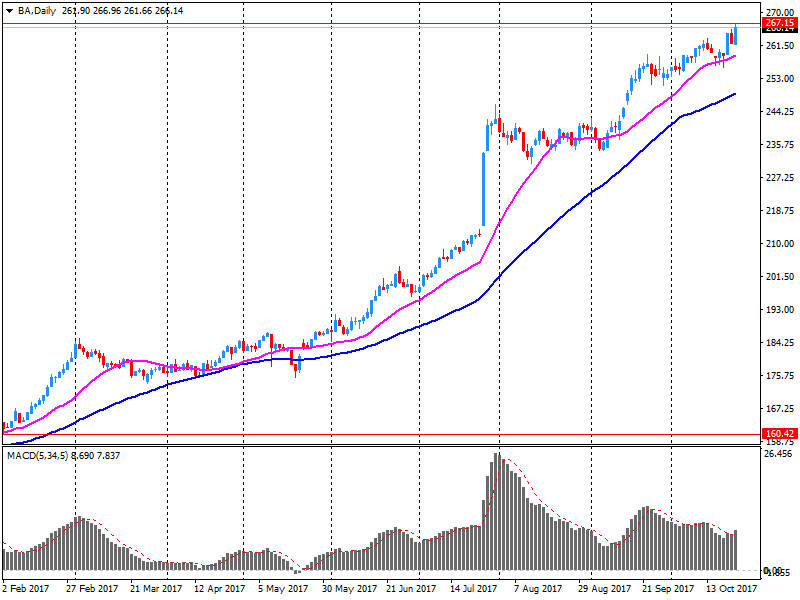Click the 30 May 2017 date label

click(349, 588)
